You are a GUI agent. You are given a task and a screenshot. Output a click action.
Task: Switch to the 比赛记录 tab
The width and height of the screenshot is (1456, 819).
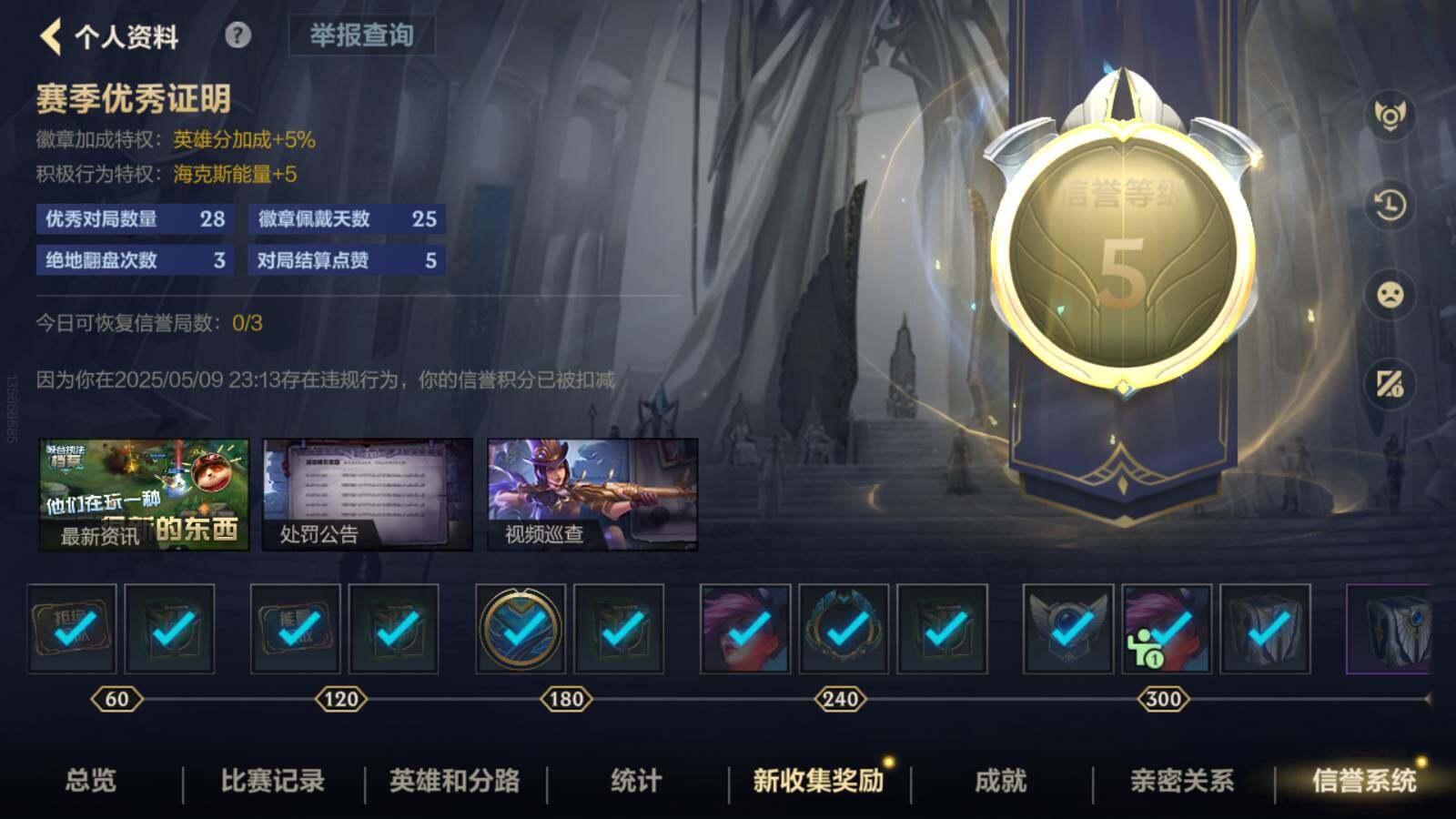click(x=272, y=781)
